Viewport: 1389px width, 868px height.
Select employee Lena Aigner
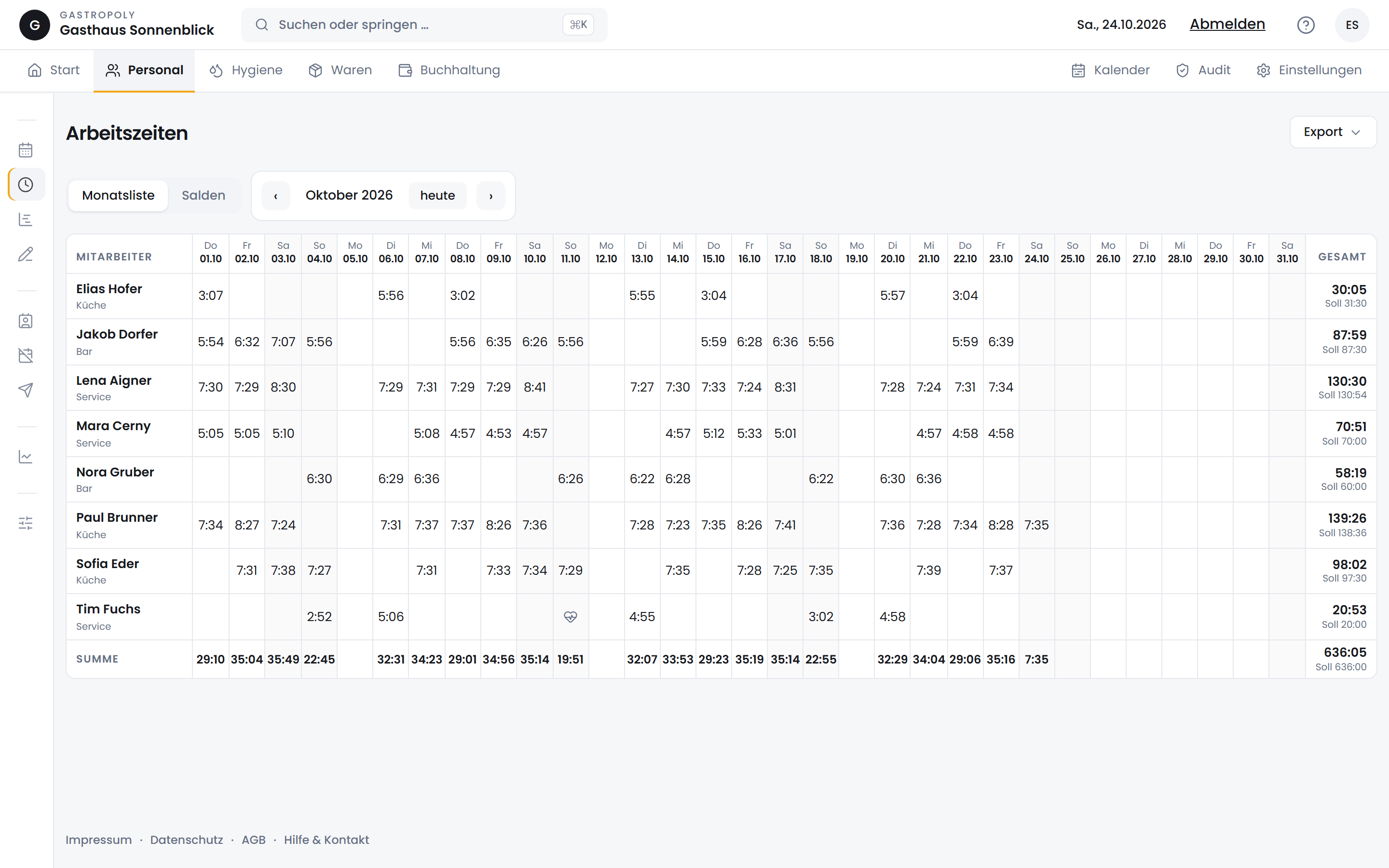tap(114, 380)
